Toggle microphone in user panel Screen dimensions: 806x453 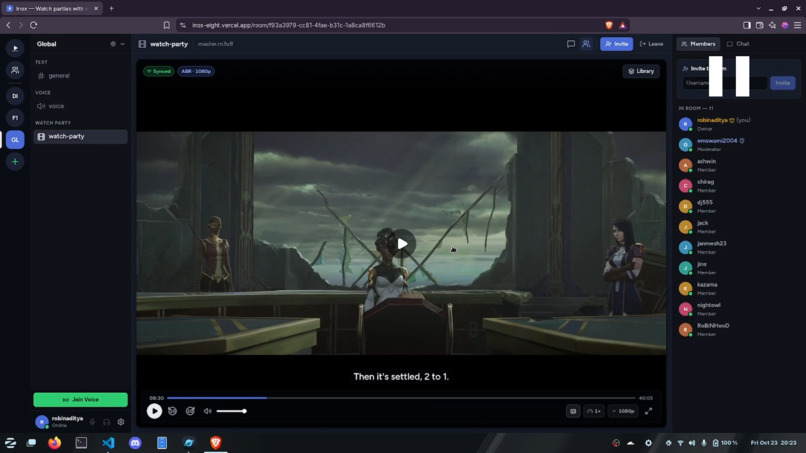[93, 422]
